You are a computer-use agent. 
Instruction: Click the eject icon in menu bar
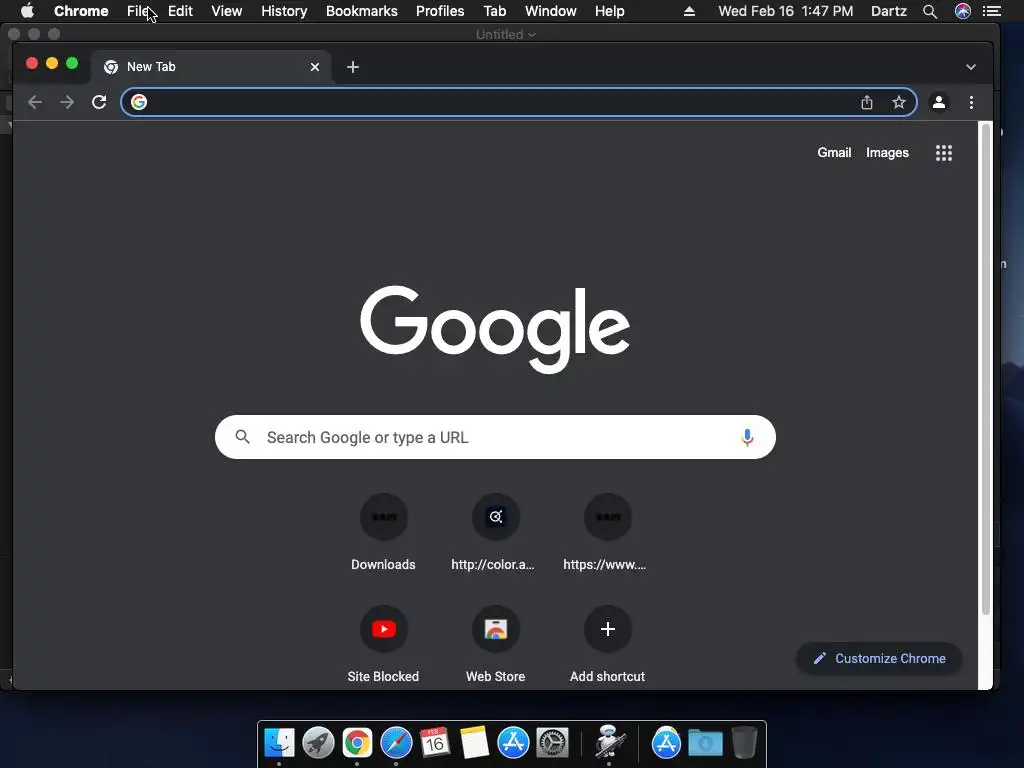pos(689,11)
